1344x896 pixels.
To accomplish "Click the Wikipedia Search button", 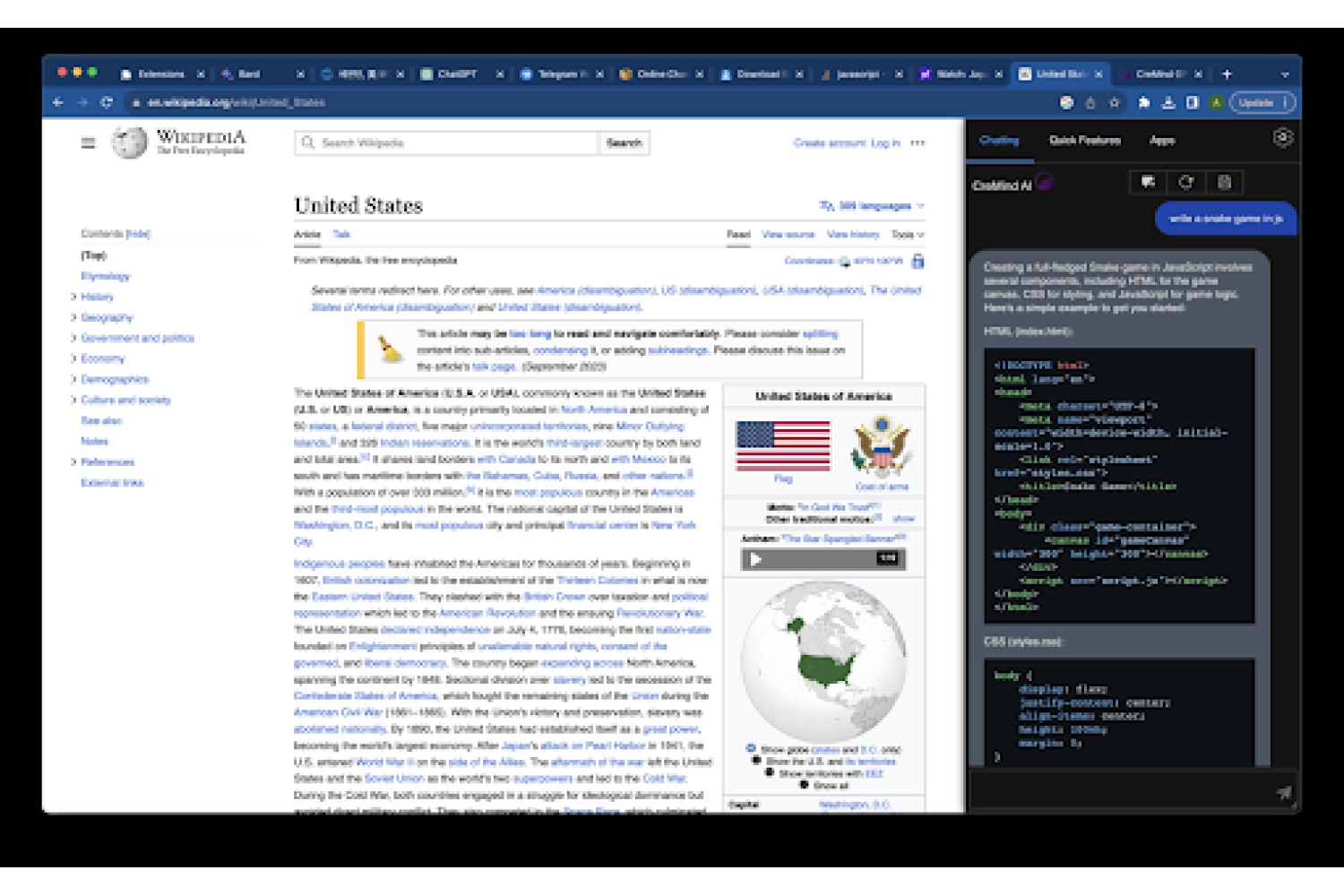I will pos(625,143).
